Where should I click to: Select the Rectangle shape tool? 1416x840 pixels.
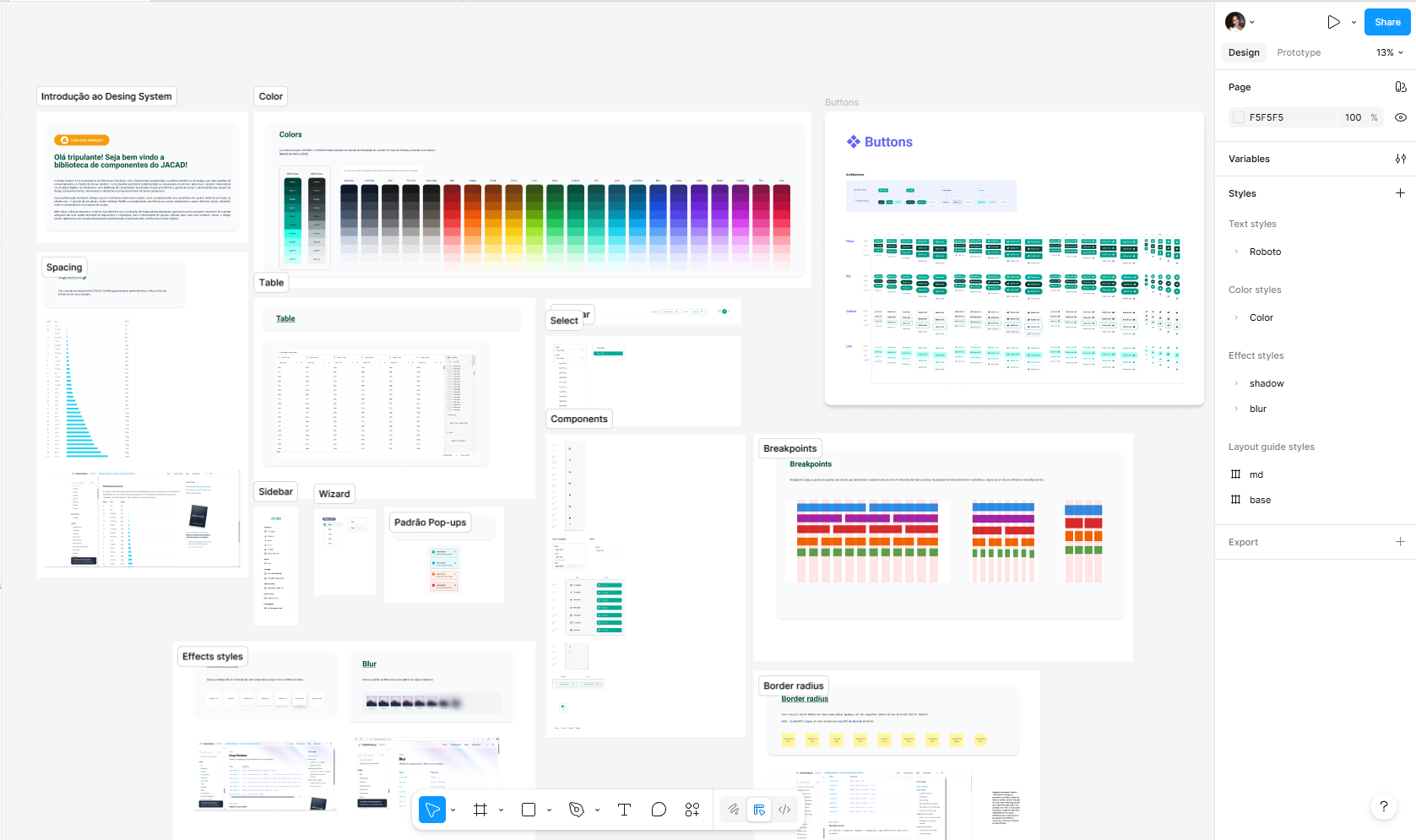click(529, 810)
